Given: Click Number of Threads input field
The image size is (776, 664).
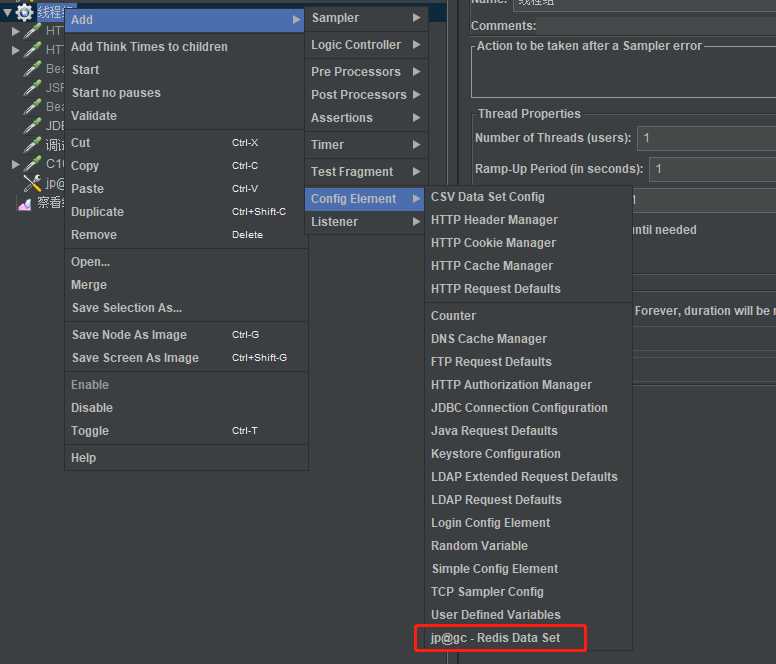Looking at the screenshot, I should pyautogui.click(x=707, y=138).
